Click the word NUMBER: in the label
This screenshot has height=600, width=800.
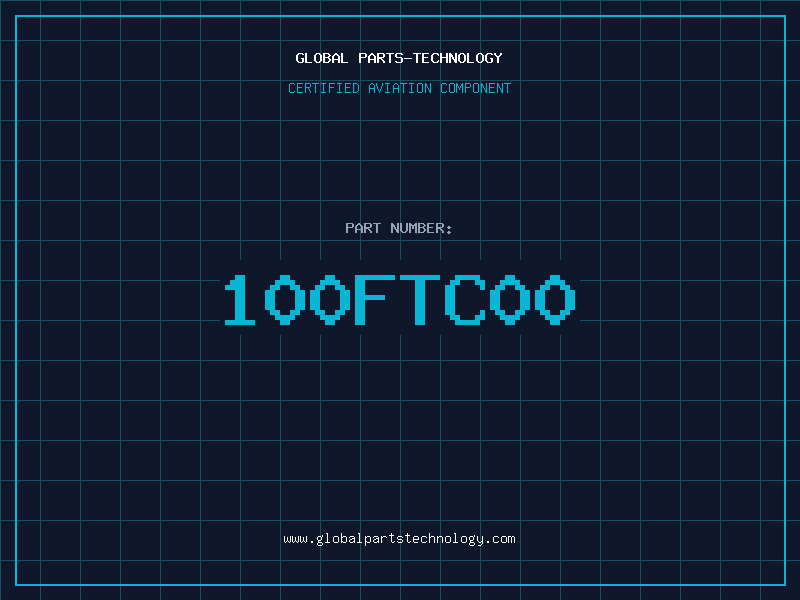[422, 228]
